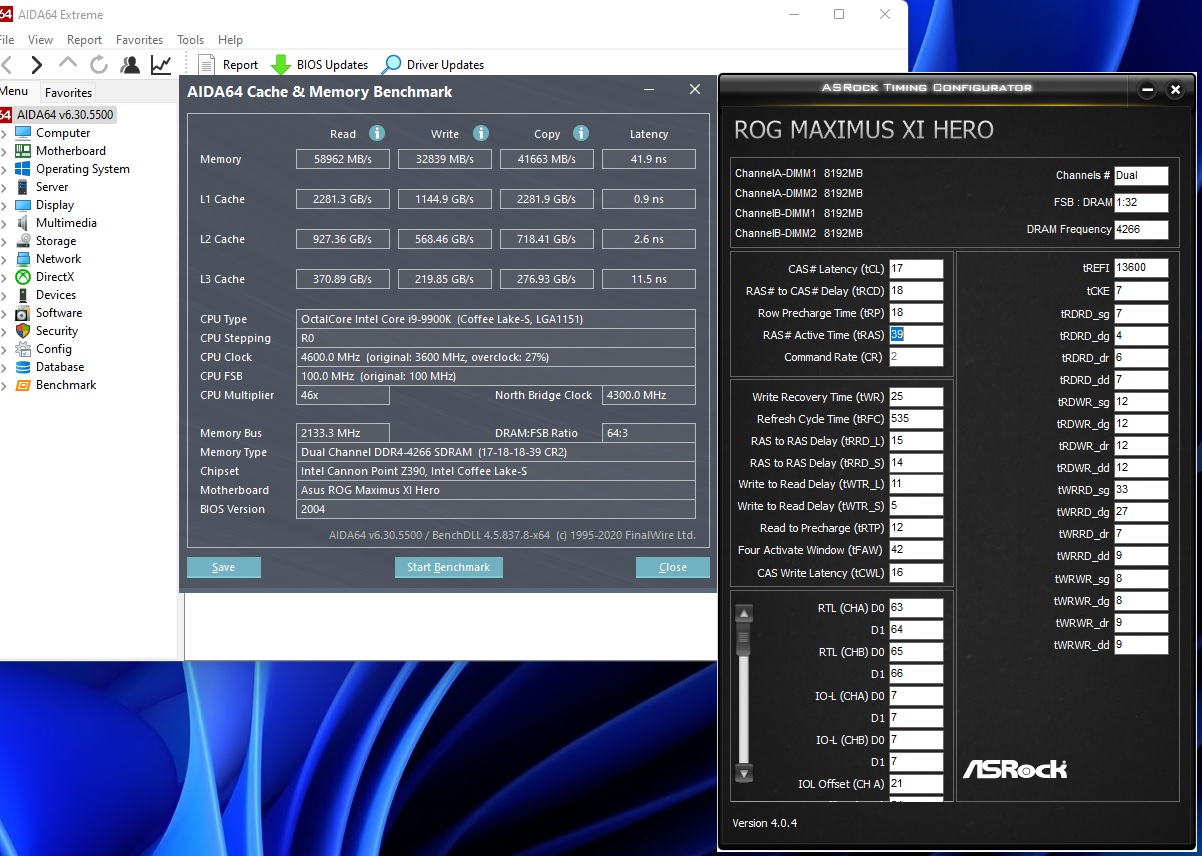Select the Computer icon in the tree

(23, 133)
